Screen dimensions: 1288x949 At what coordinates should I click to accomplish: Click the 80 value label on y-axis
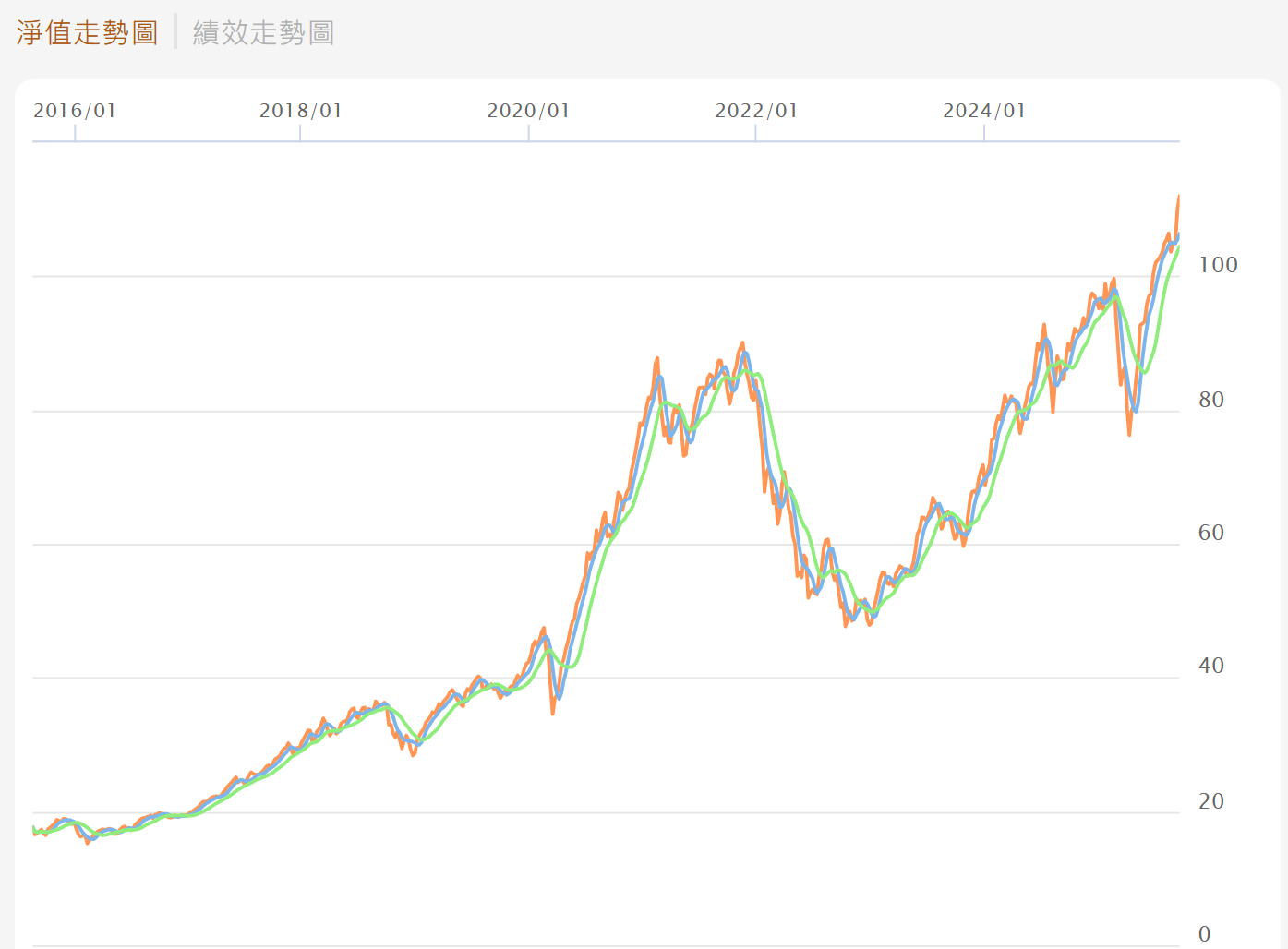[x=1211, y=400]
